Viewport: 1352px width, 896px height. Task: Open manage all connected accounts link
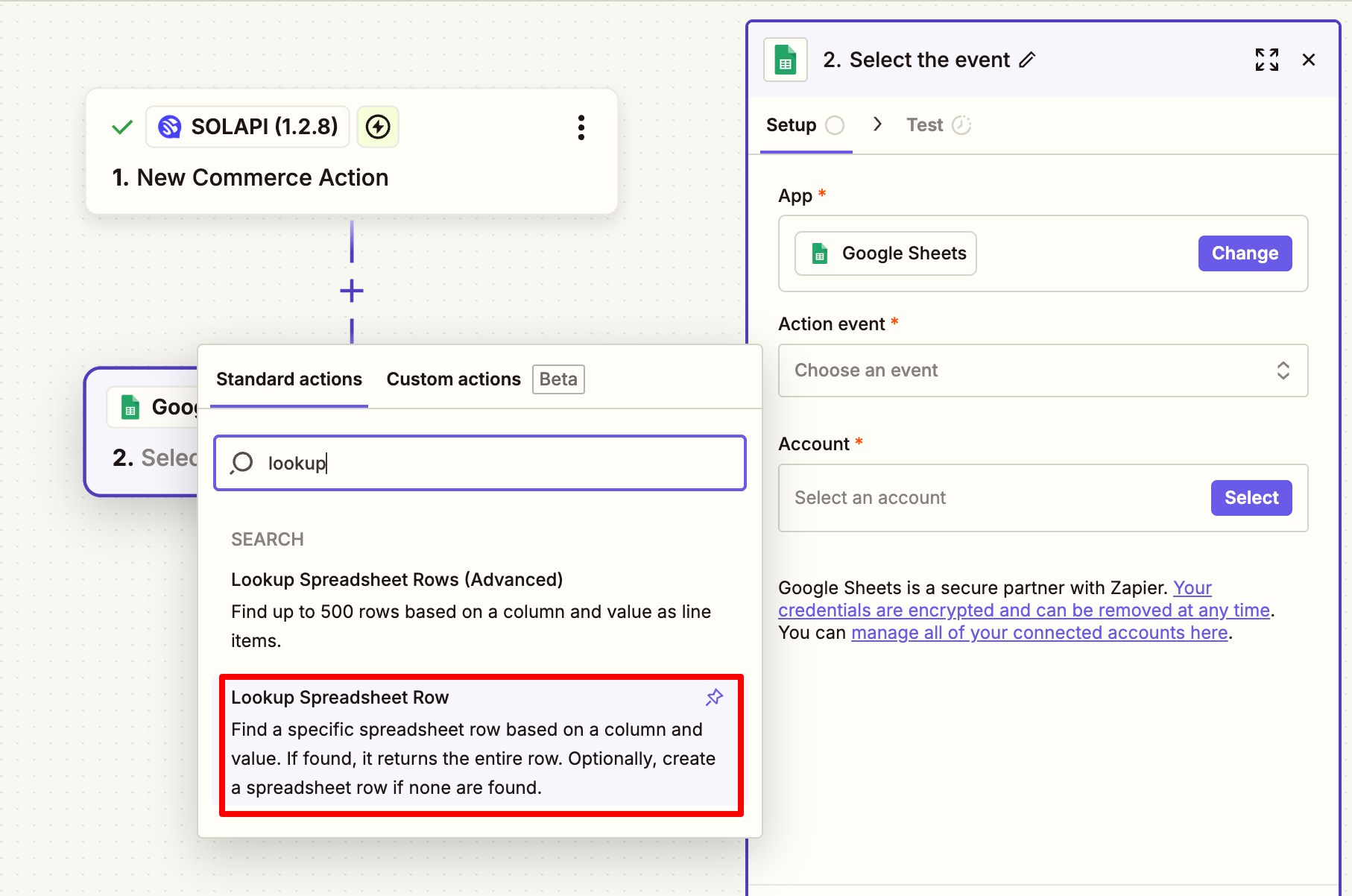(x=1039, y=633)
